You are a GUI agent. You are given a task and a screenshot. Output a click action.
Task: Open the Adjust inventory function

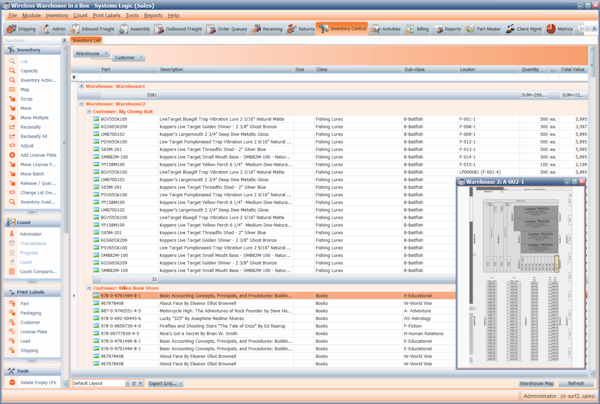click(x=27, y=146)
